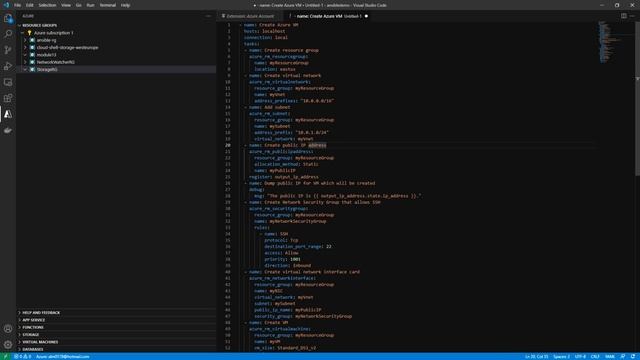640x360 pixels.
Task: Click the hosts: localhost line in the editor
Action: [x=264, y=31]
